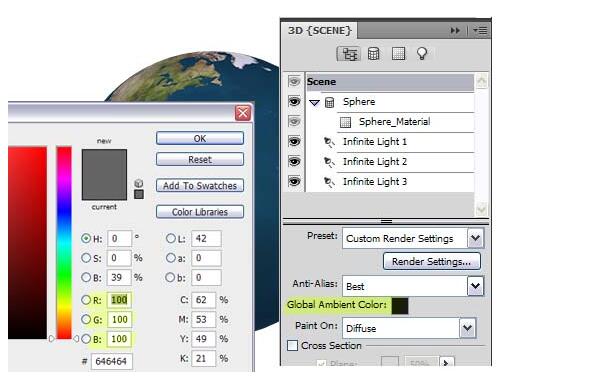The width and height of the screenshot is (592, 379).
Task: Collapse the Sphere tree node triangle
Action: (314, 102)
